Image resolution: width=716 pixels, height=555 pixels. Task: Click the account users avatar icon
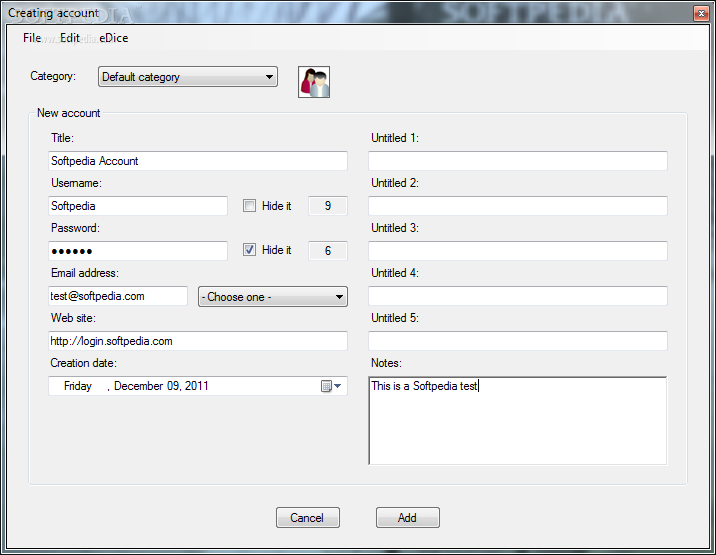(314, 82)
